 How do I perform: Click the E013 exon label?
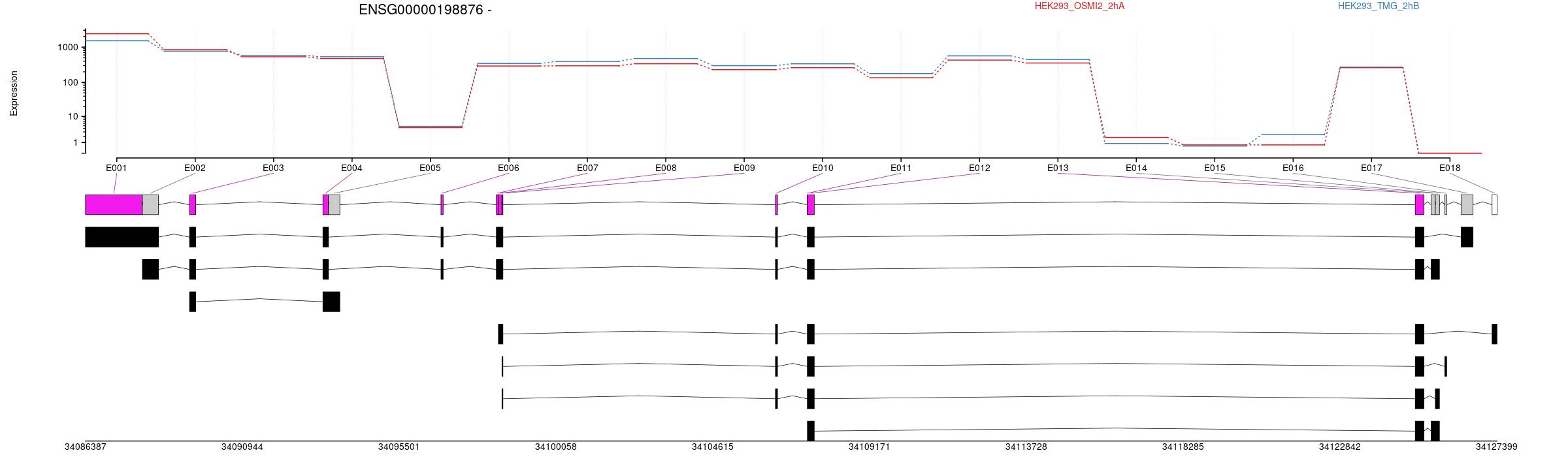[1058, 168]
